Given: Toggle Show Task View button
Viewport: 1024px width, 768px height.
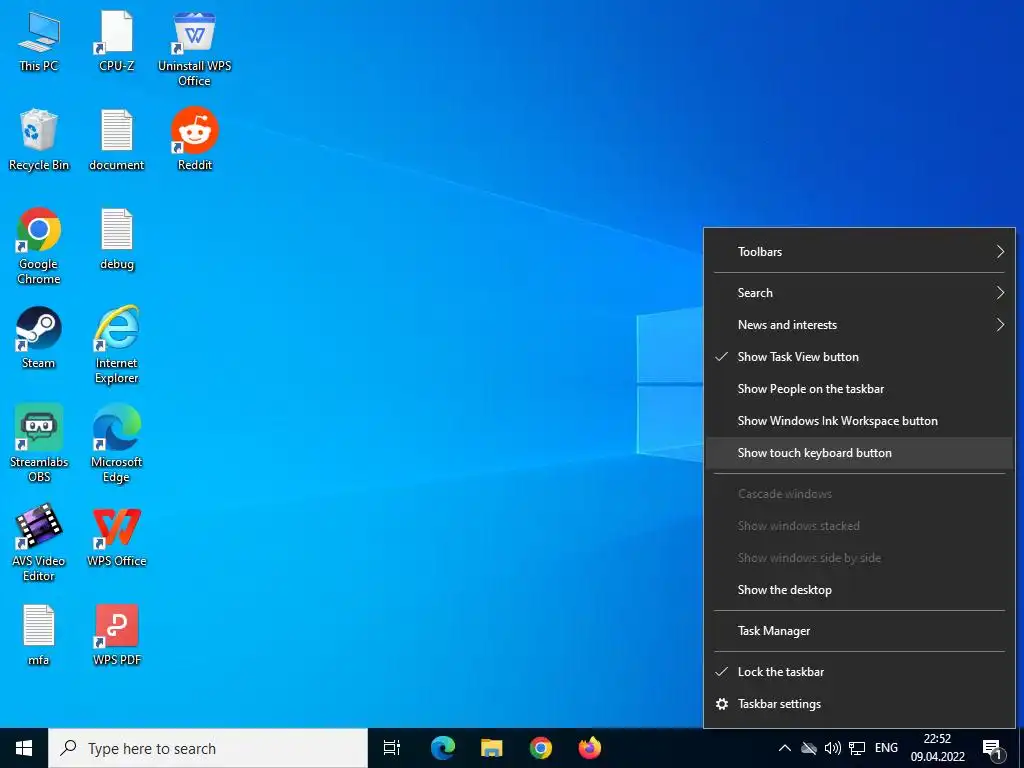Looking at the screenshot, I should [x=859, y=357].
